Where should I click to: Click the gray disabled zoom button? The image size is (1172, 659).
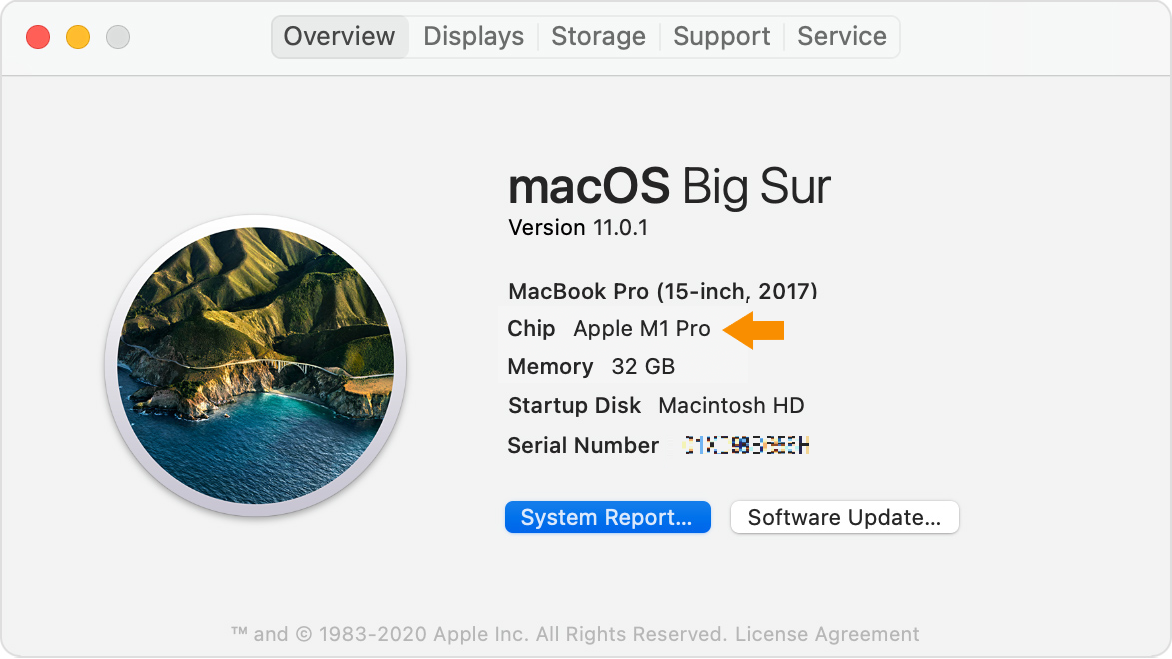coord(118,38)
